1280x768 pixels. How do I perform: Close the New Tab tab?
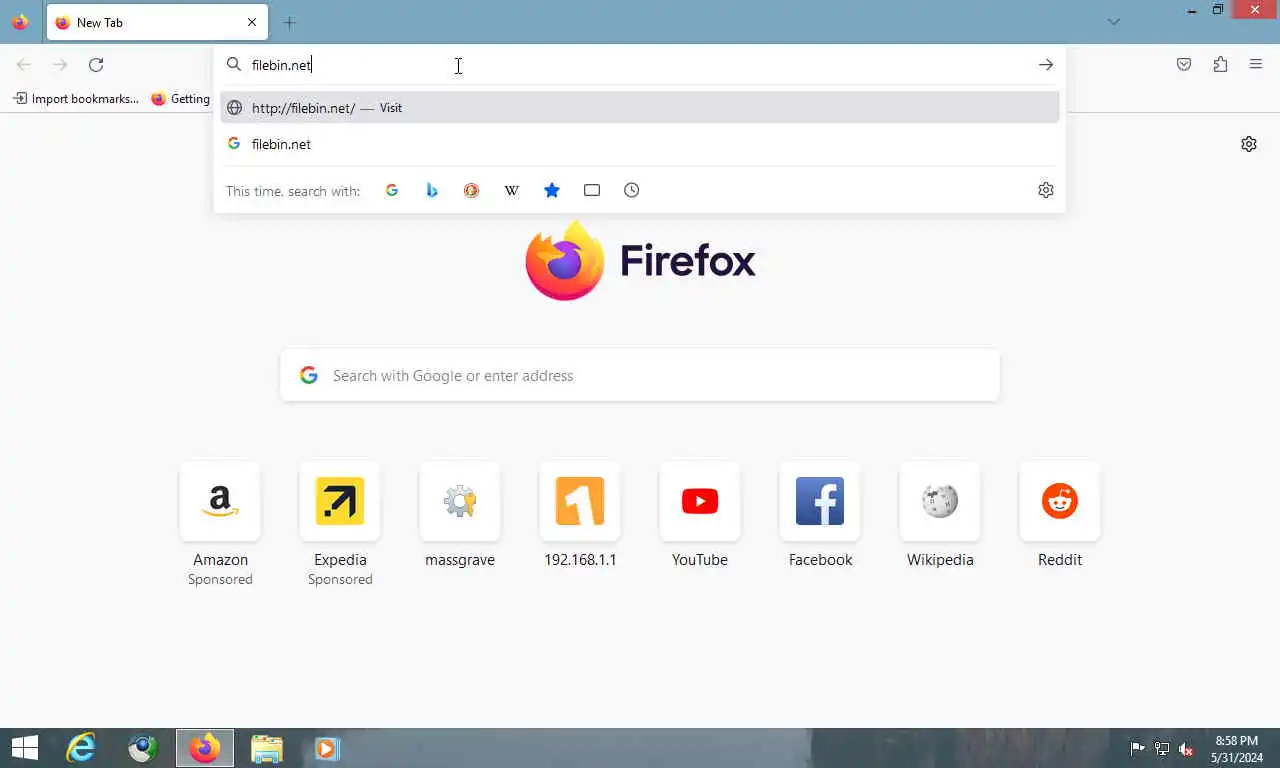click(x=252, y=22)
